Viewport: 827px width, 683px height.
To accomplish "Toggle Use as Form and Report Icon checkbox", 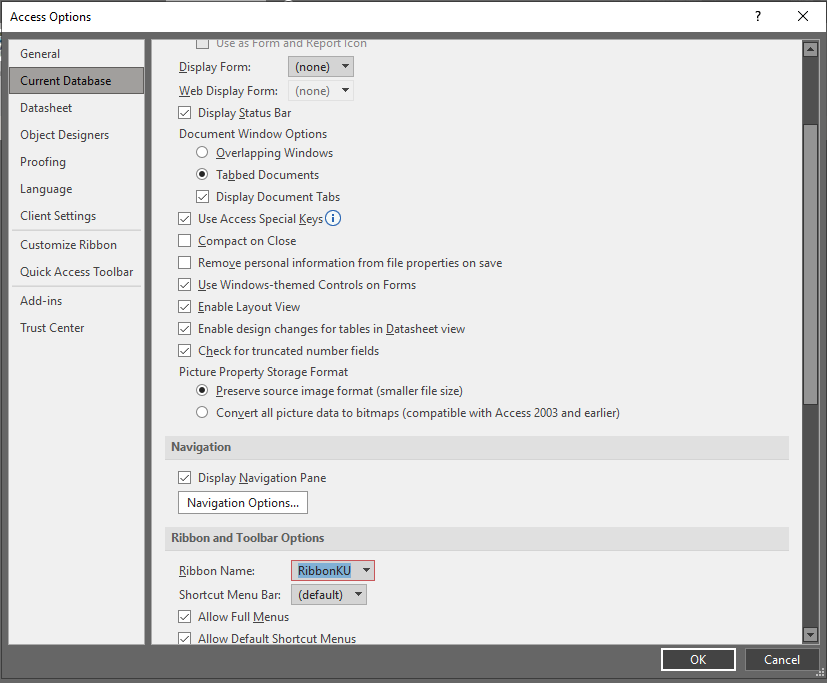I will (203, 44).
